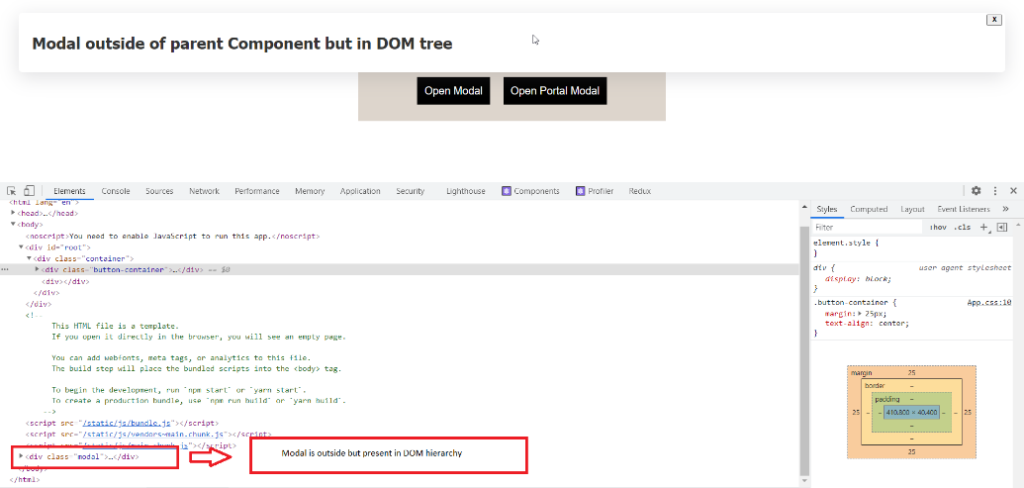Image resolution: width=1024 pixels, height=488 pixels.
Task: Toggle the computed styles sidebar icon
Action: point(1002,227)
